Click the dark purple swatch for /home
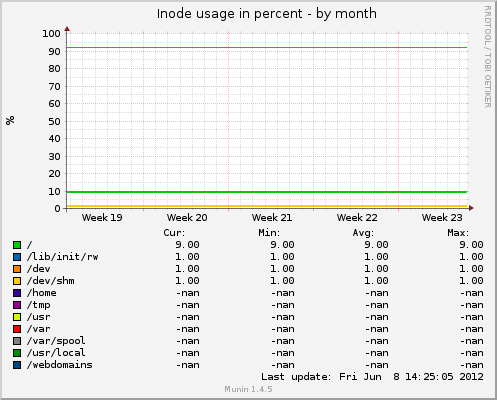The height and width of the screenshot is (400, 497). 17,293
